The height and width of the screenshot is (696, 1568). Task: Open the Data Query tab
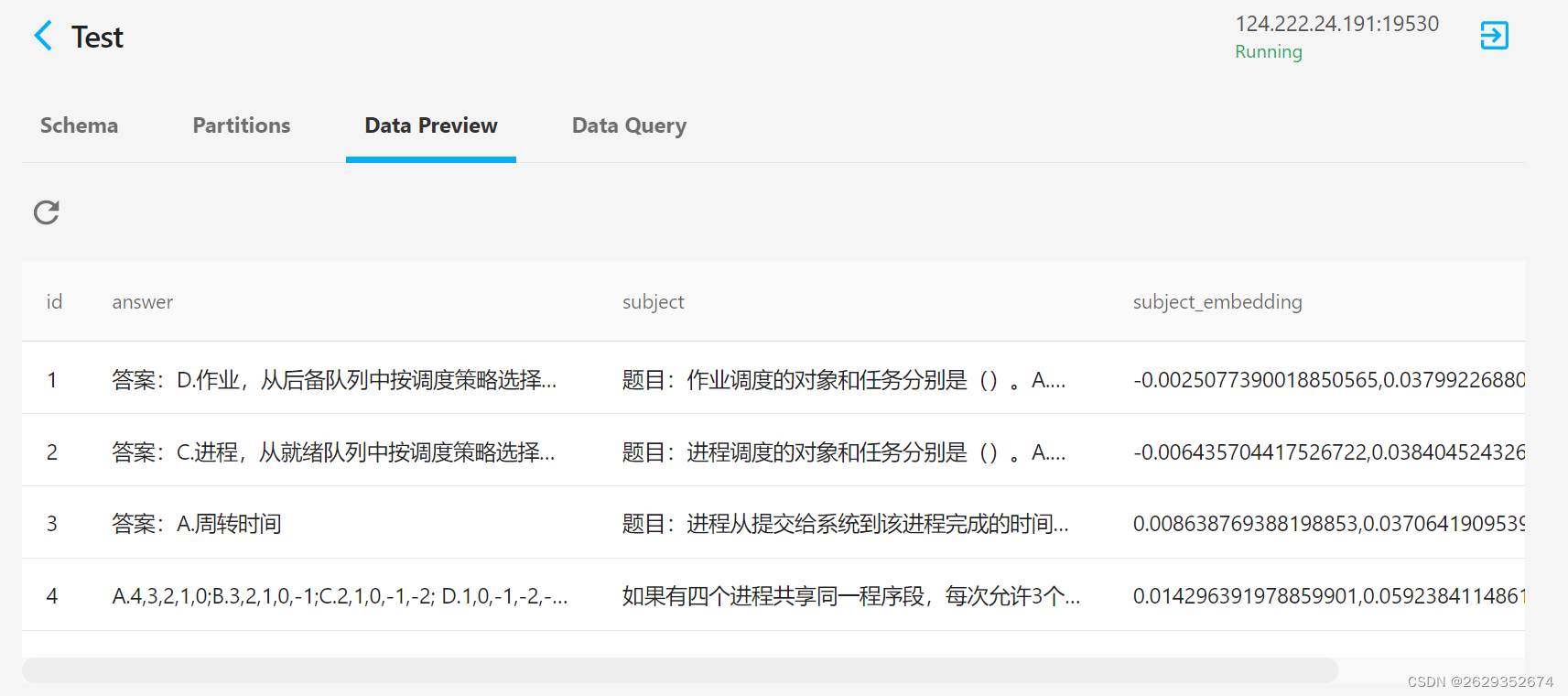(629, 126)
